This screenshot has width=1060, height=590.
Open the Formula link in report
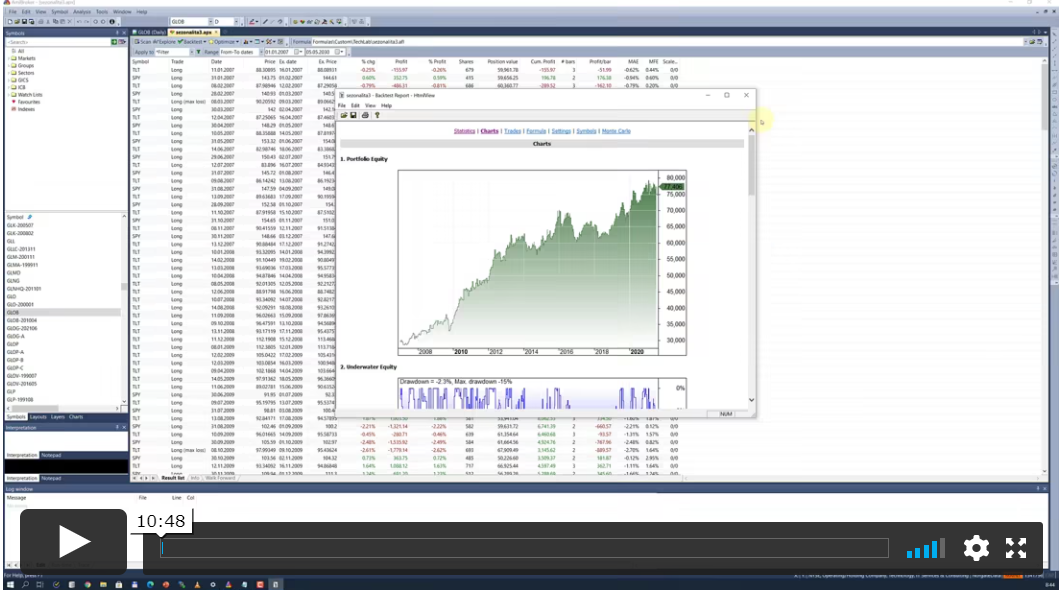pos(536,131)
